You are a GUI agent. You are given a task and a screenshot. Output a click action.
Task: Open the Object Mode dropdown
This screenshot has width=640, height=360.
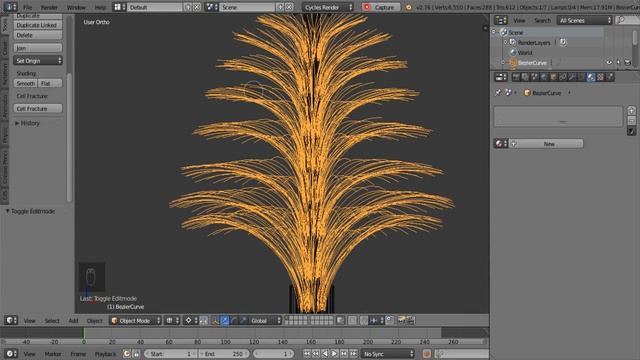tap(135, 320)
